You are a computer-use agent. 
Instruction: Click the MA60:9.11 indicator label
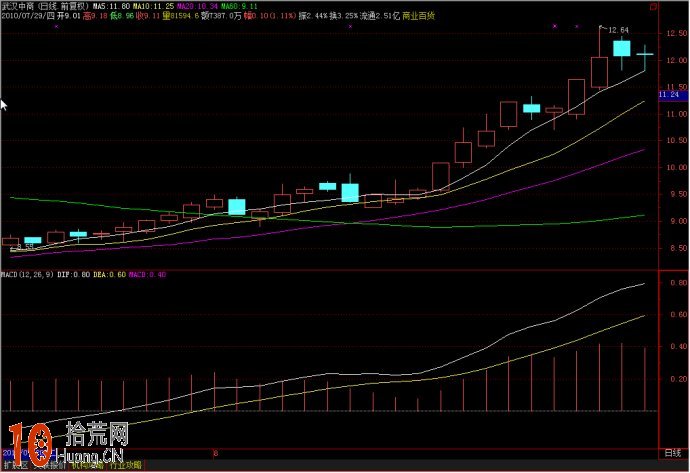tap(239, 6)
